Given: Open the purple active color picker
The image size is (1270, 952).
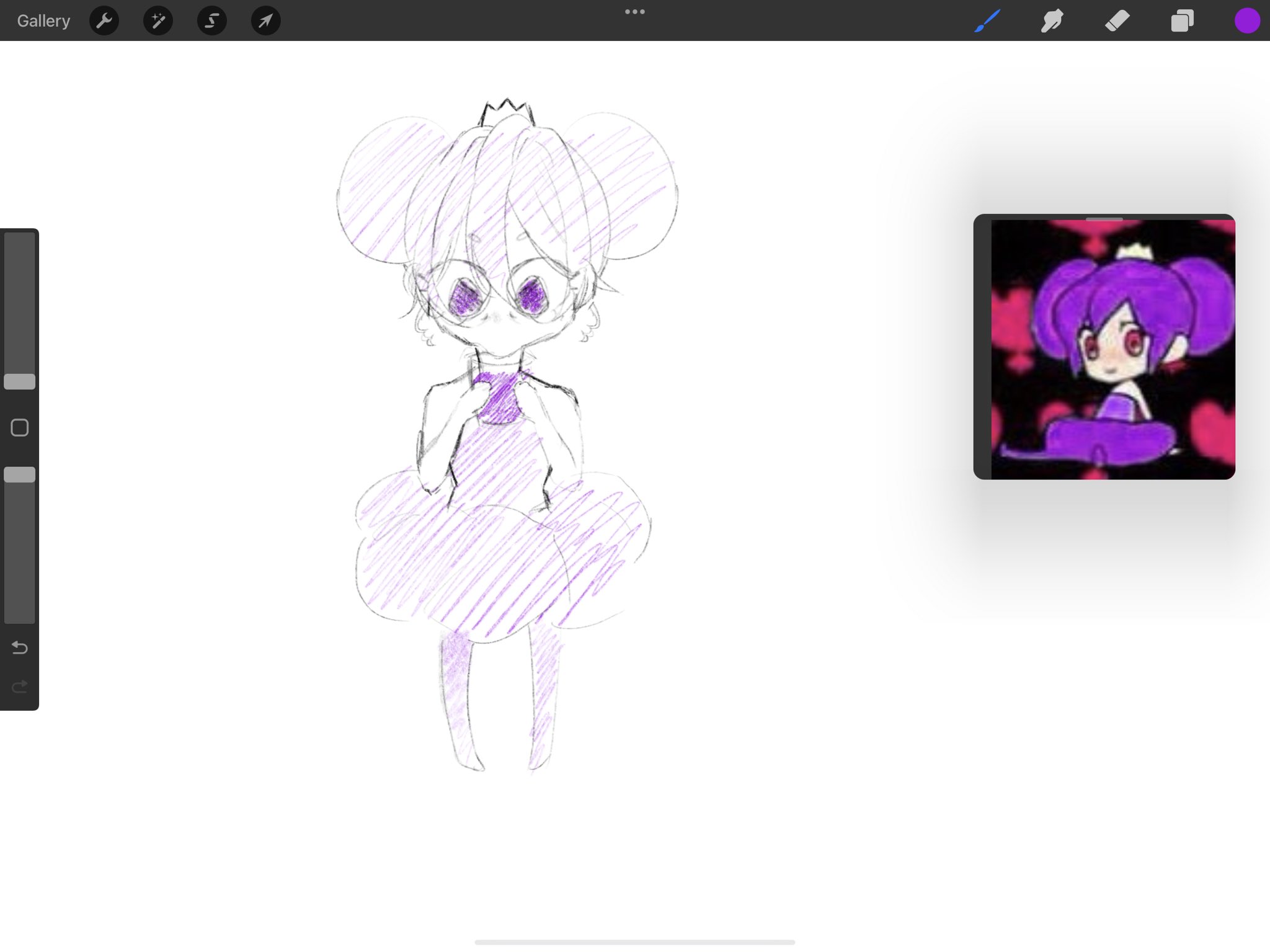Looking at the screenshot, I should pyautogui.click(x=1246, y=21).
